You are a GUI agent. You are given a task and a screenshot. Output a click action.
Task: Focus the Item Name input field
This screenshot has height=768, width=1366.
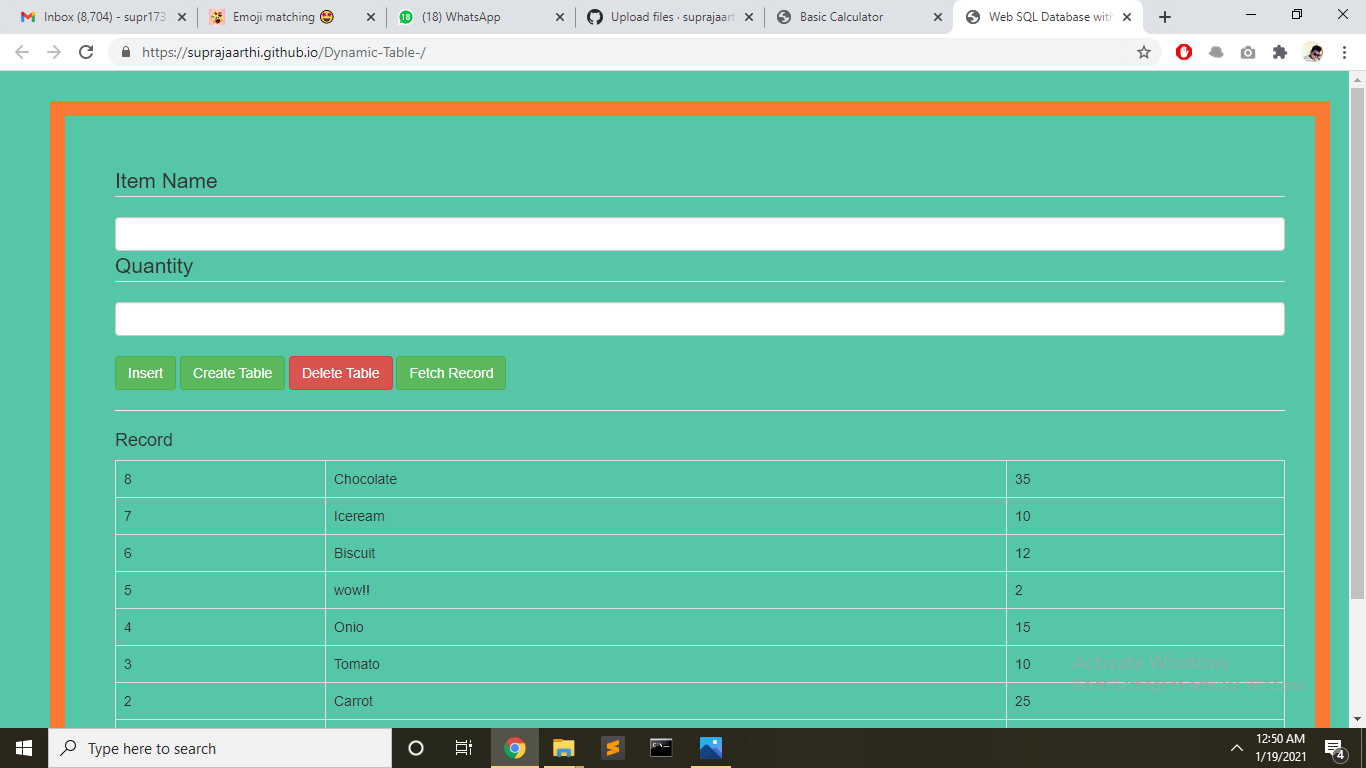(700, 234)
